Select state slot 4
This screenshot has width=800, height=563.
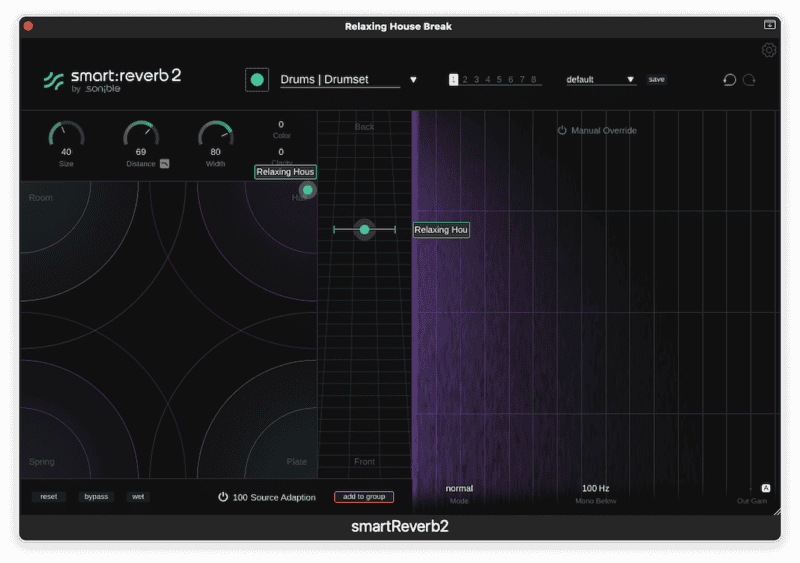tap(488, 80)
